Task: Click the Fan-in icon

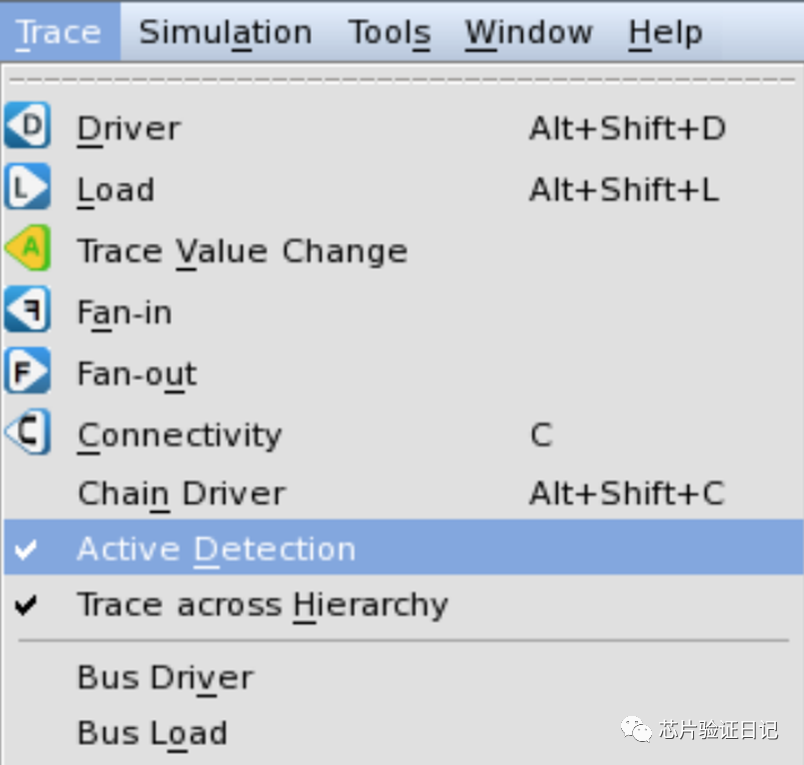Action: [27, 312]
